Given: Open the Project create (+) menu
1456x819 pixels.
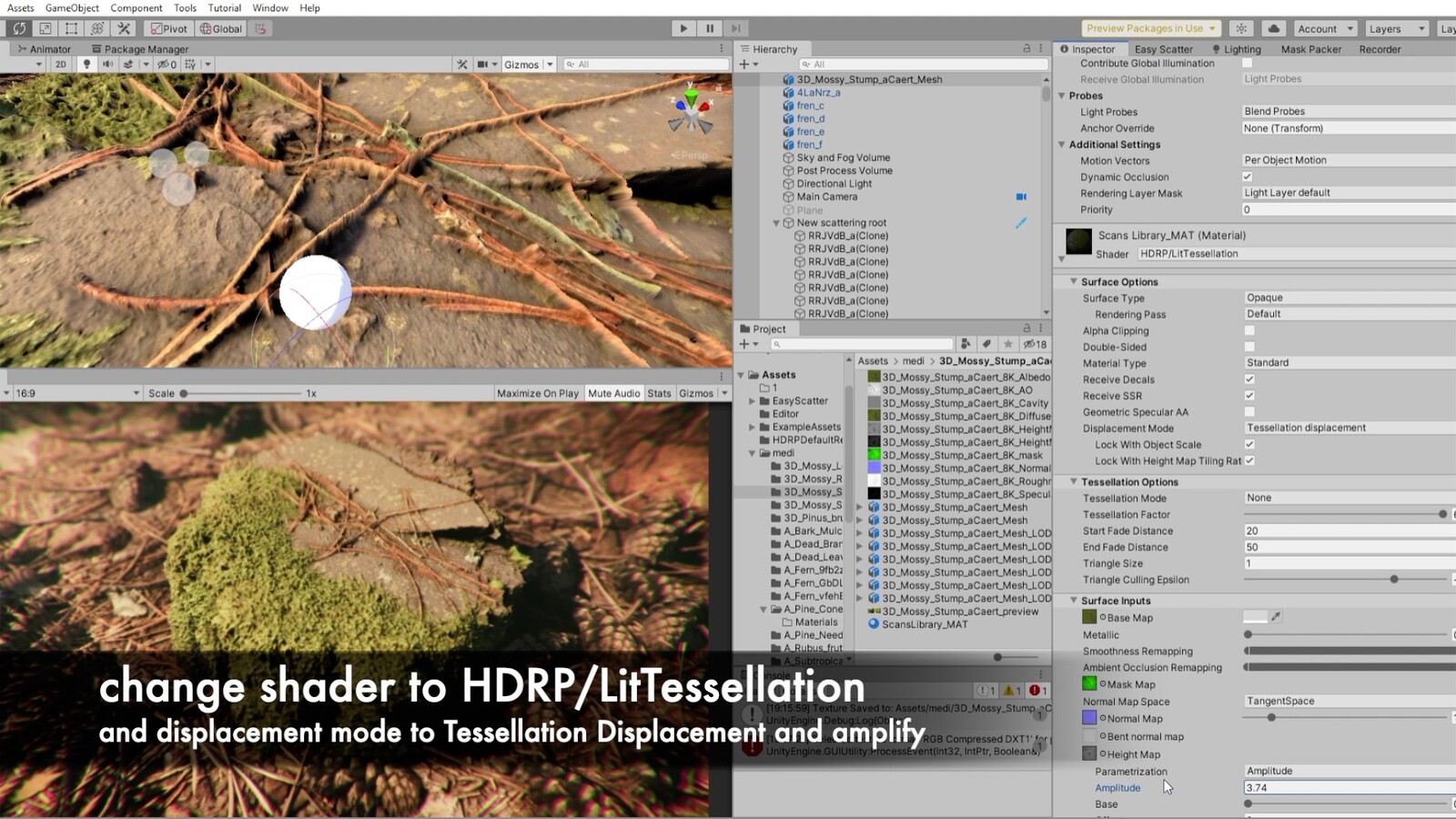Looking at the screenshot, I should click(x=748, y=344).
